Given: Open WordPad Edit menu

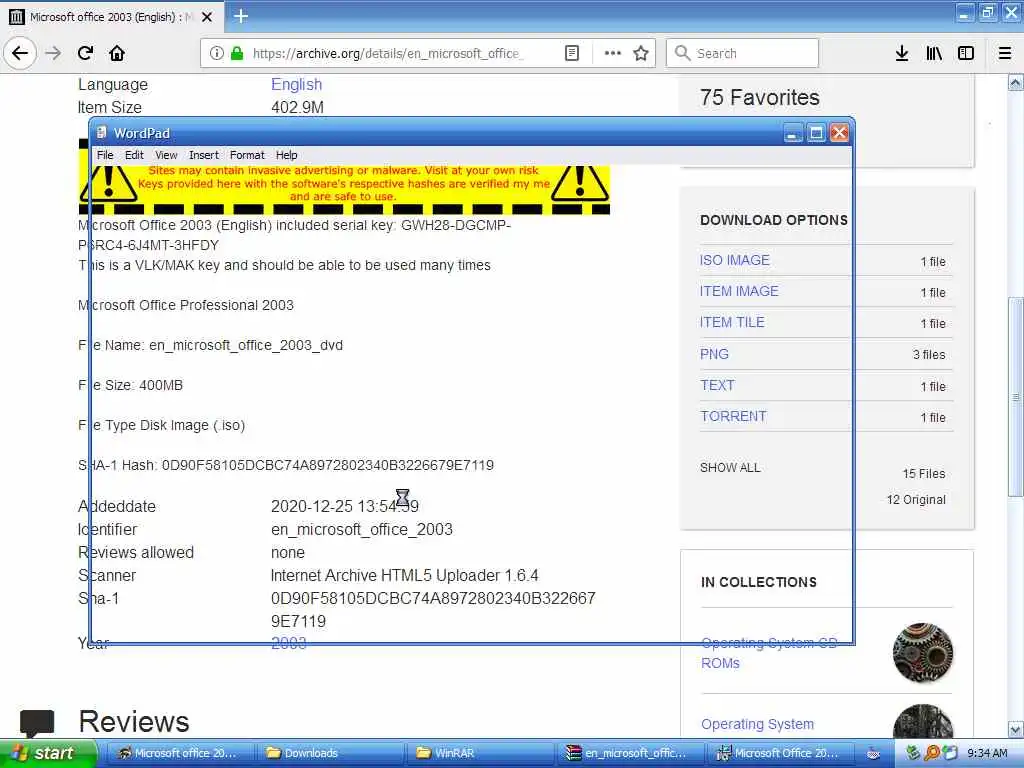Looking at the screenshot, I should (x=134, y=155).
